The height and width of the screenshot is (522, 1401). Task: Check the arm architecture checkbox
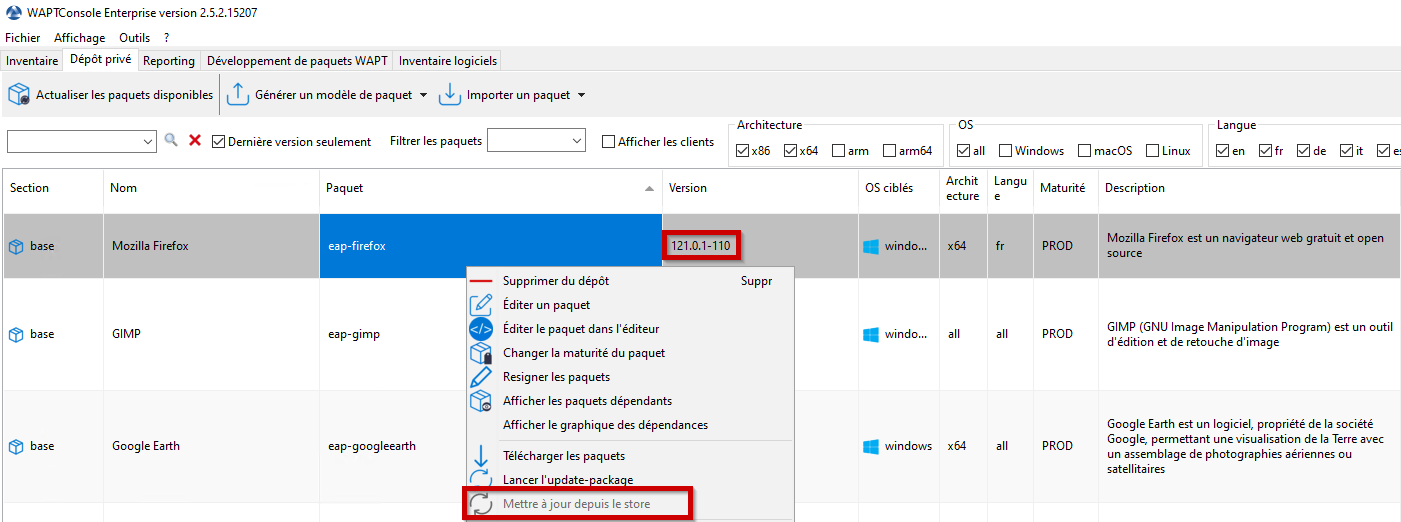pyautogui.click(x=838, y=151)
